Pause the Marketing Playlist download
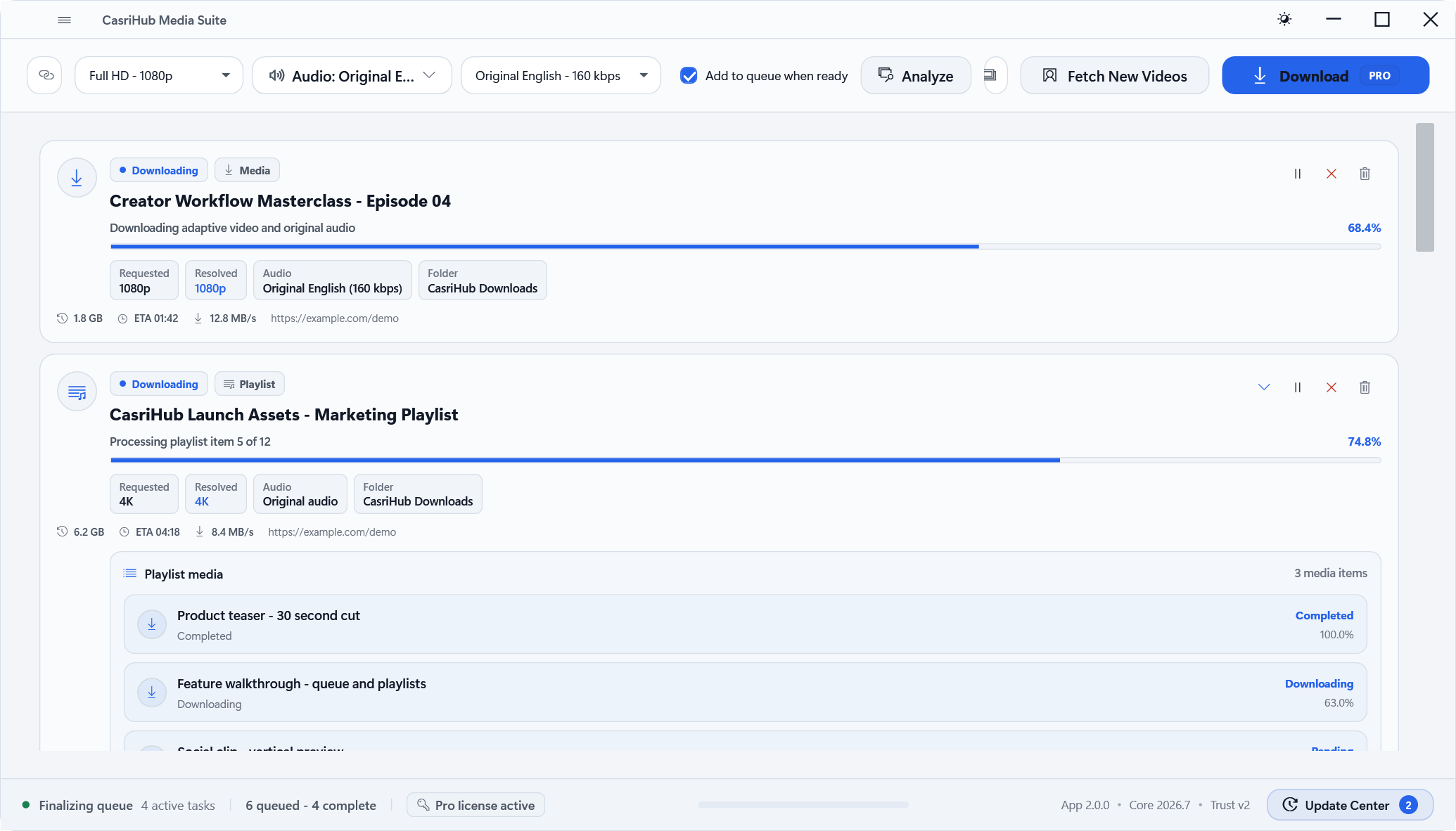This screenshot has height=831, width=1456. pyautogui.click(x=1298, y=387)
